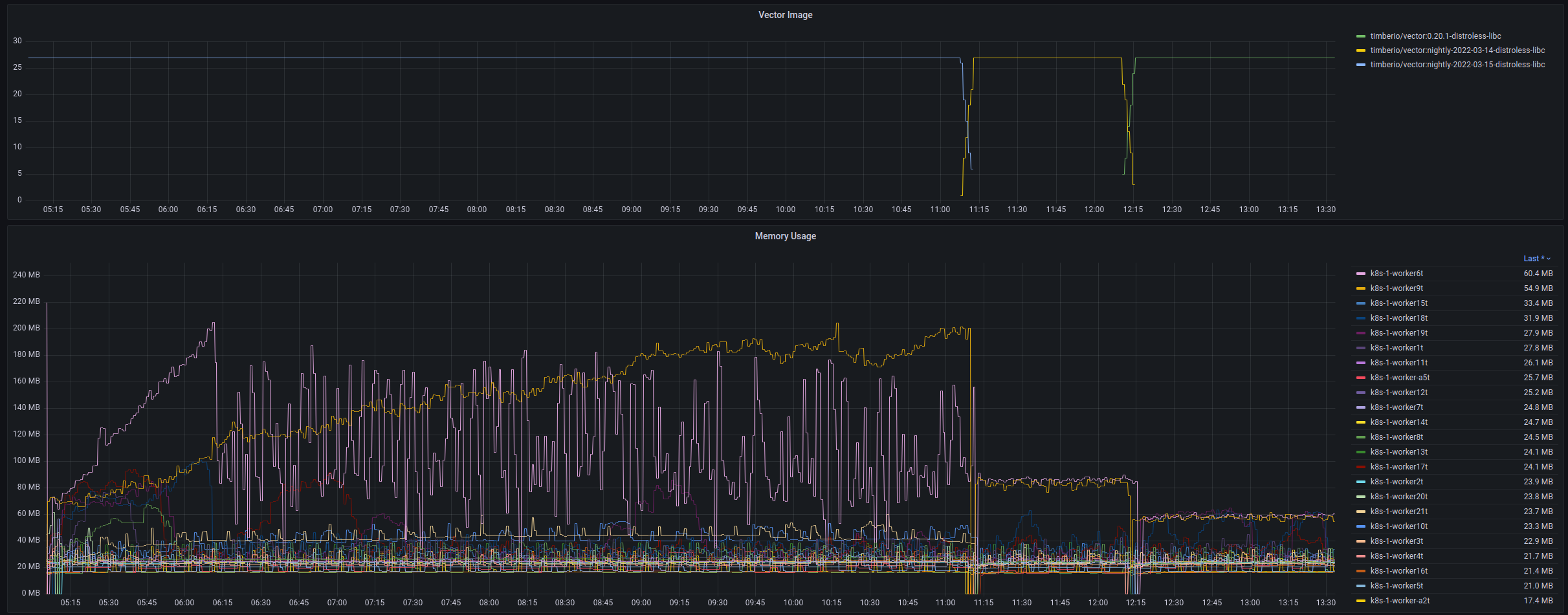Toggle visibility of the k8s-1-worker15t series
Image resolution: width=1568 pixels, height=615 pixels.
click(x=1398, y=303)
